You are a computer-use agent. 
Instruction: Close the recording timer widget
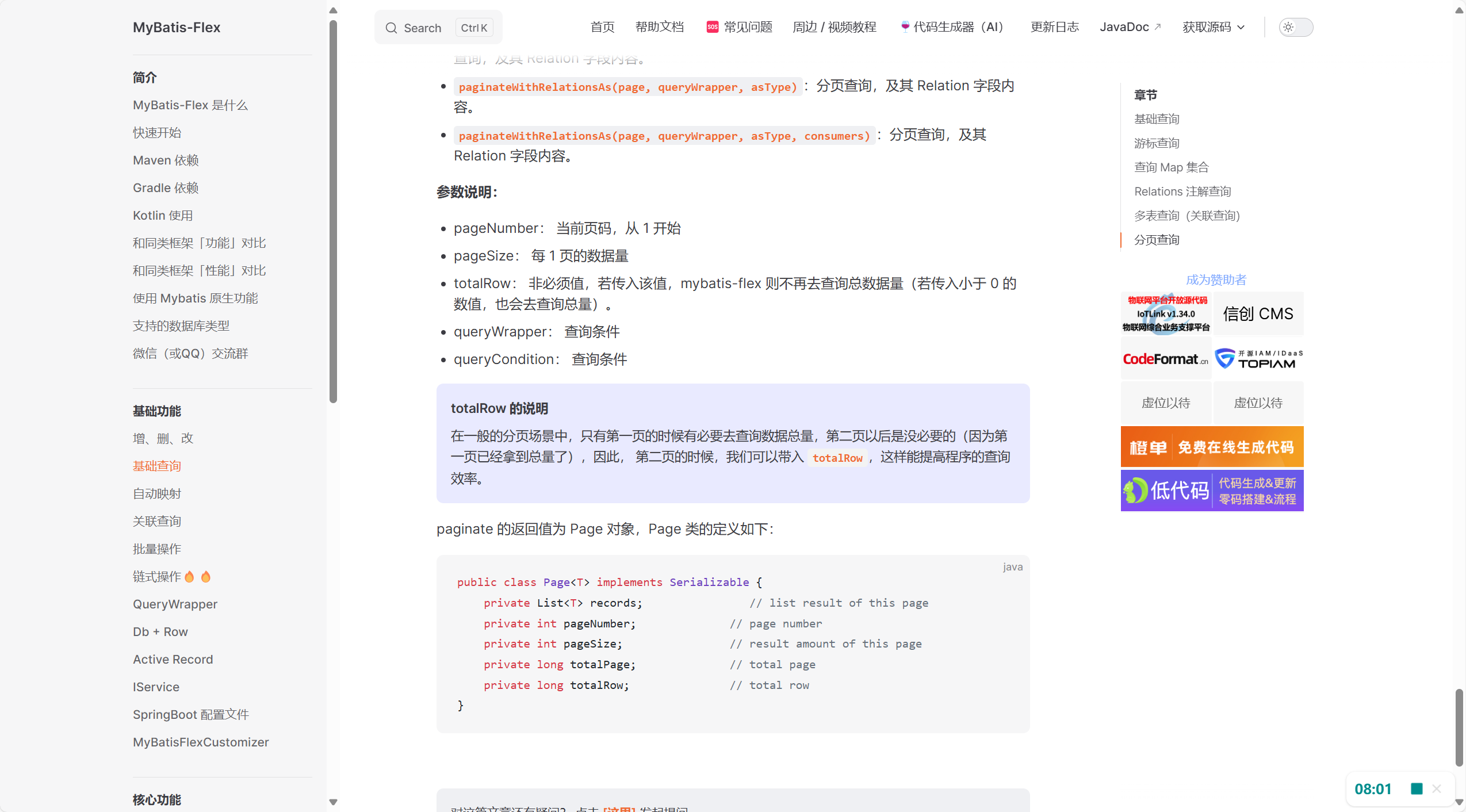(x=1437, y=788)
